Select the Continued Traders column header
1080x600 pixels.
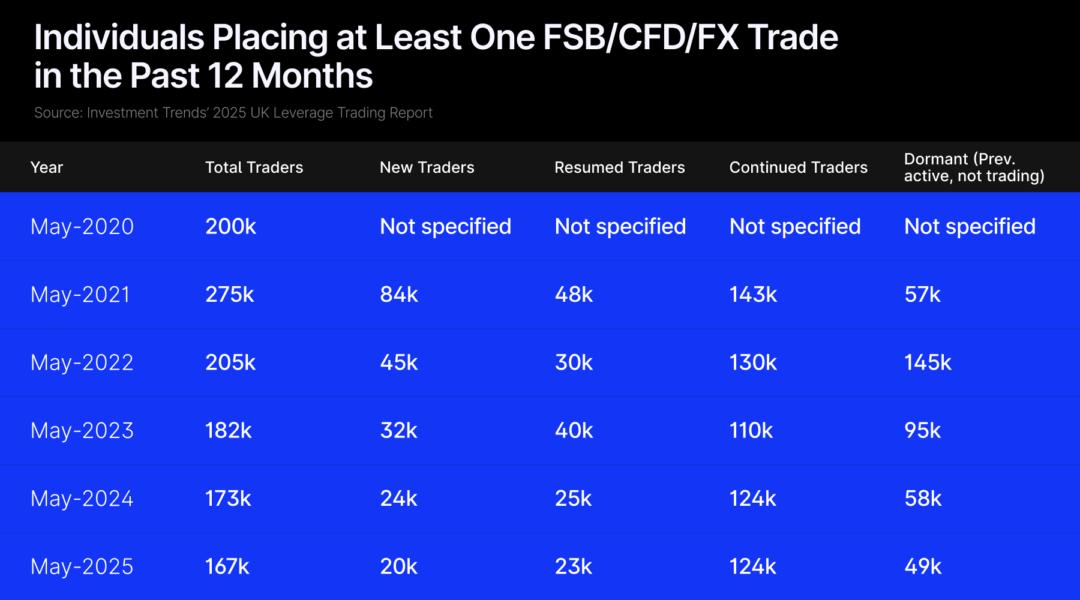798,167
